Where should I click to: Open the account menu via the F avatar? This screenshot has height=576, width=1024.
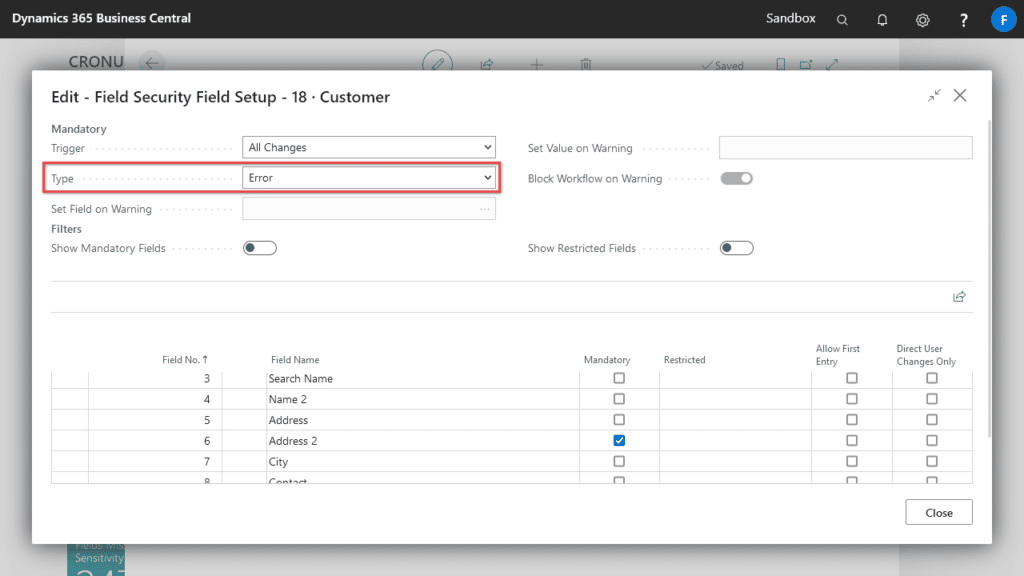tap(1004, 19)
